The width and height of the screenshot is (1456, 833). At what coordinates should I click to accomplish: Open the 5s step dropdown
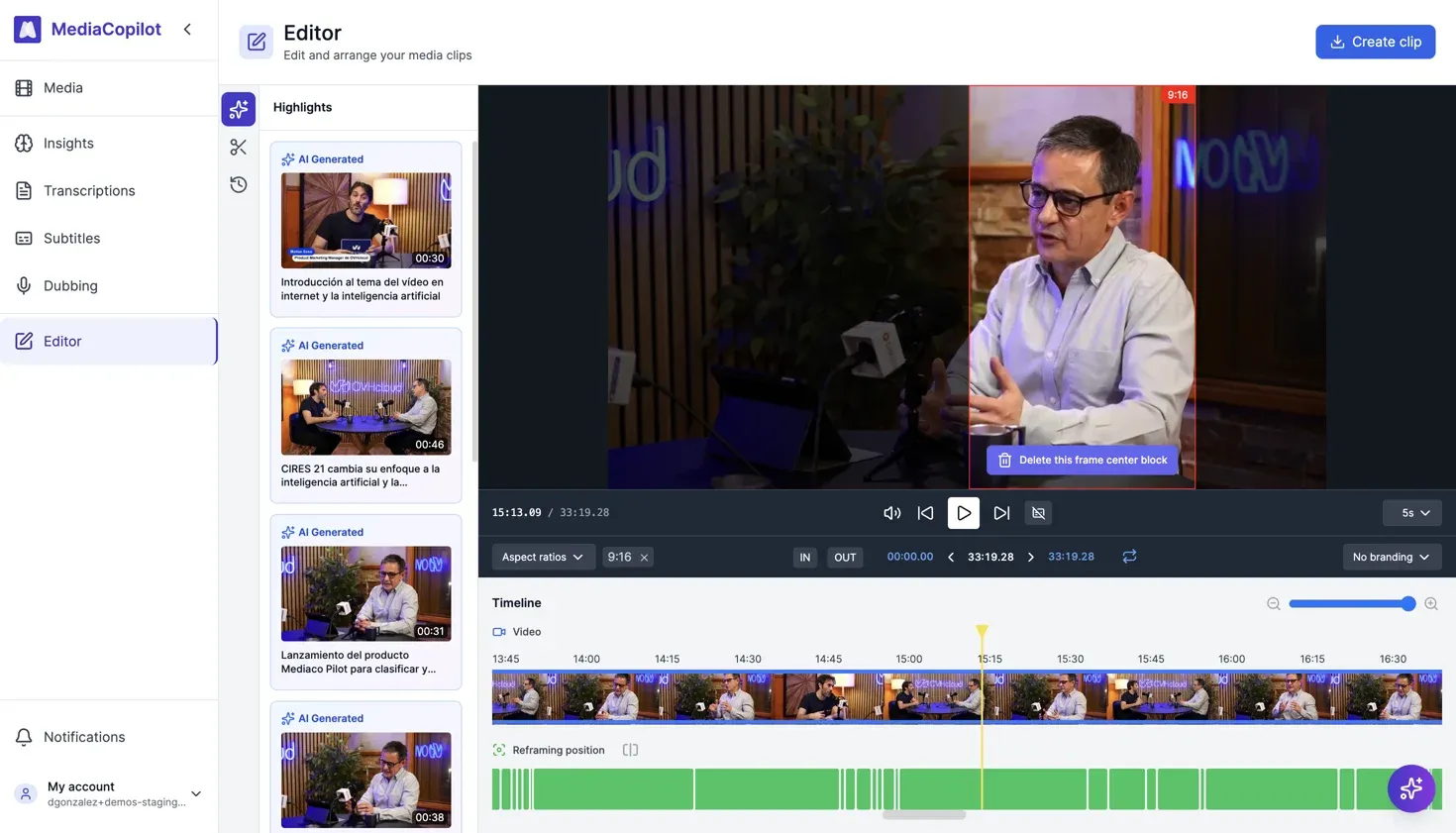[1412, 513]
